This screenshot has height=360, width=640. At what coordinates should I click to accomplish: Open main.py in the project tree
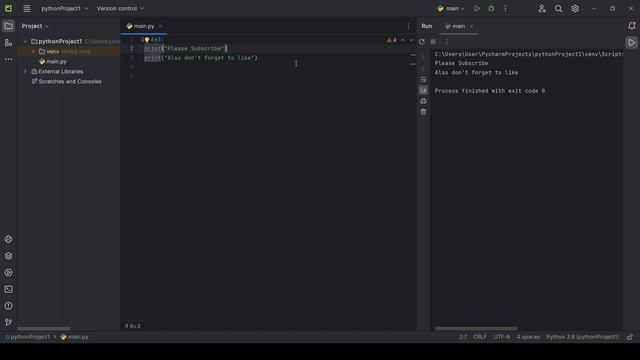(56, 62)
